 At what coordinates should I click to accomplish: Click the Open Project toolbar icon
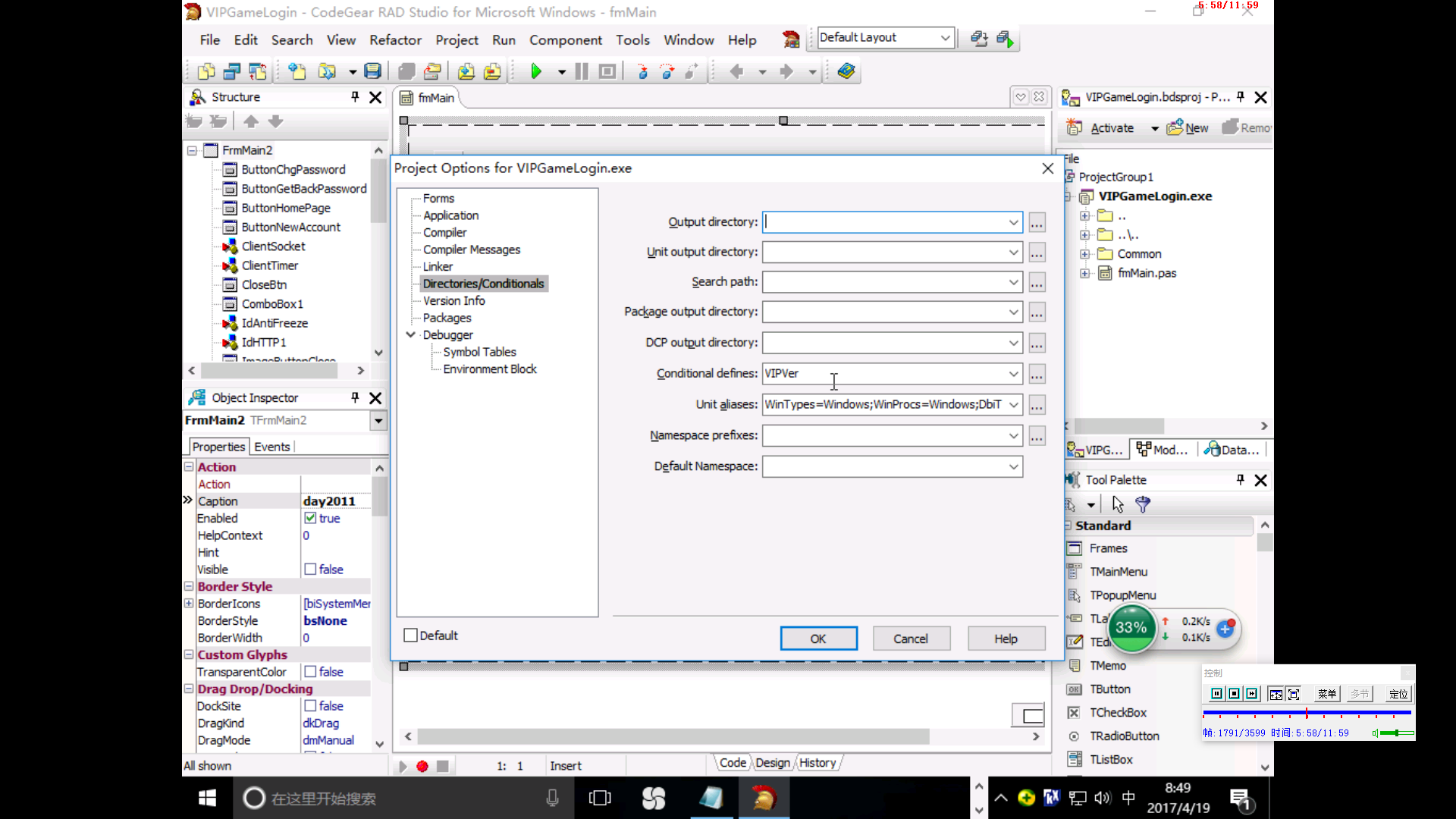click(432, 71)
